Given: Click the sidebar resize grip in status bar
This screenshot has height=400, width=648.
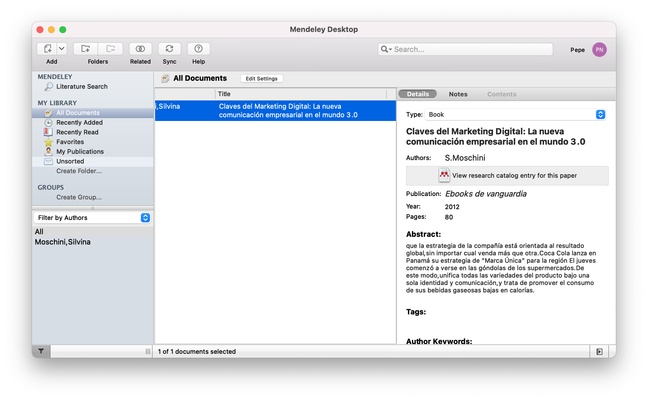Looking at the screenshot, I should [x=148, y=352].
